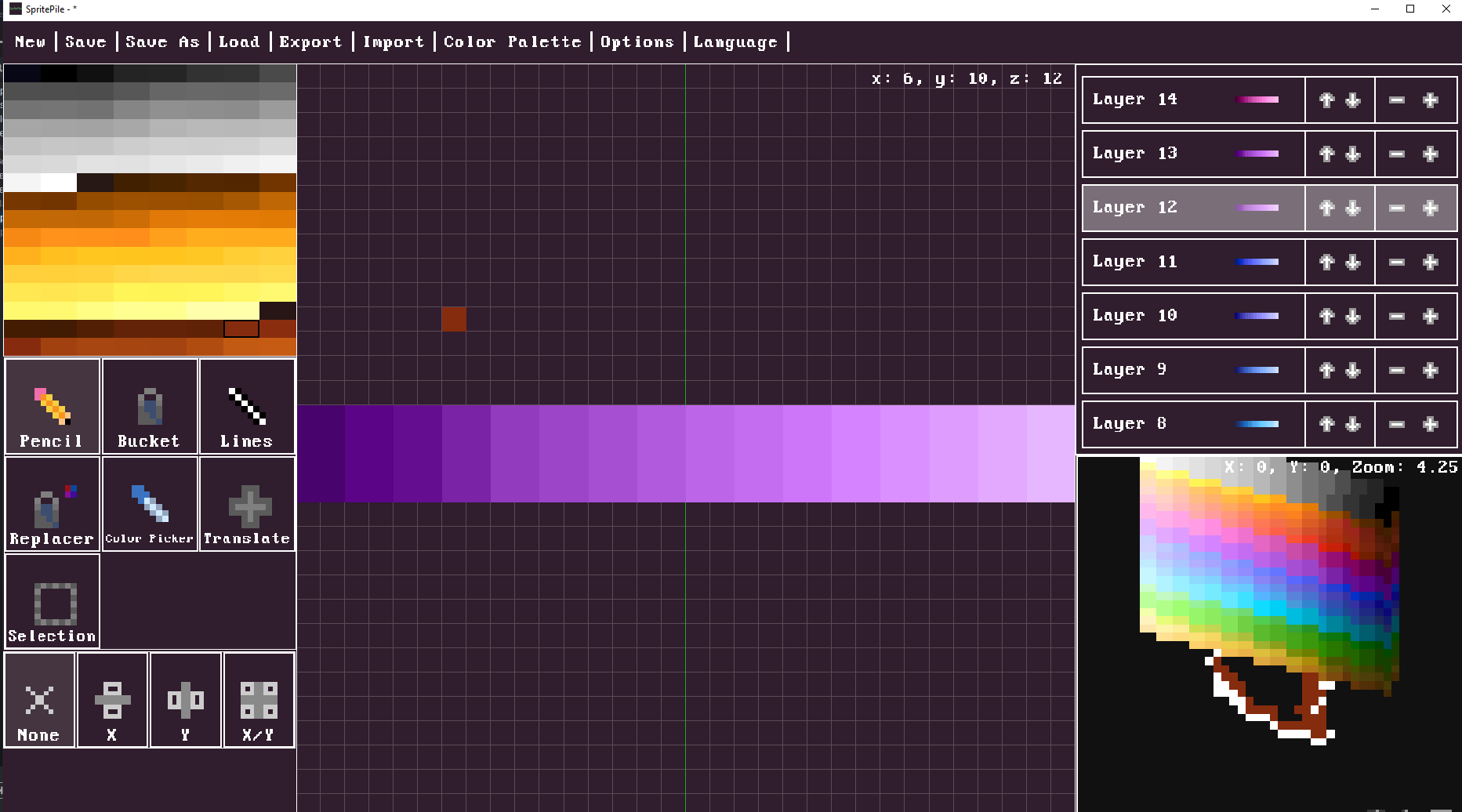Select Layer 10 in layer list
Image resolution: width=1462 pixels, height=812 pixels.
(1193, 316)
